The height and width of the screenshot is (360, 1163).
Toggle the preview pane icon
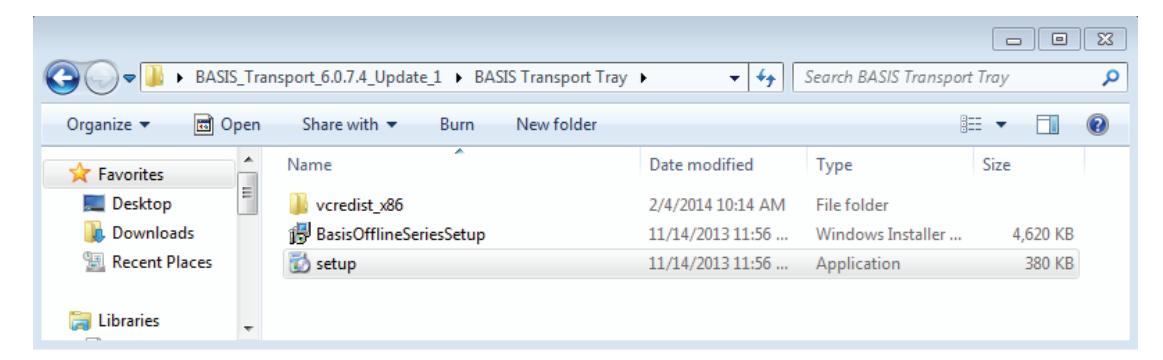(x=1047, y=125)
